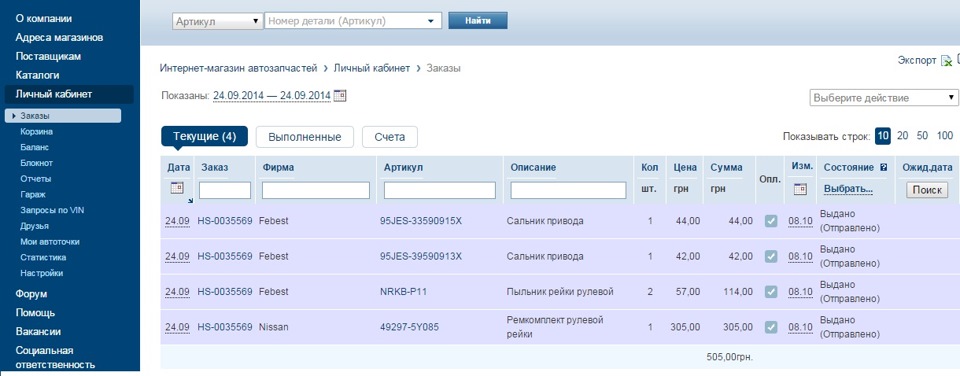This screenshot has height=376, width=960.
Task: Show 10 rows per page
Action: [882, 136]
